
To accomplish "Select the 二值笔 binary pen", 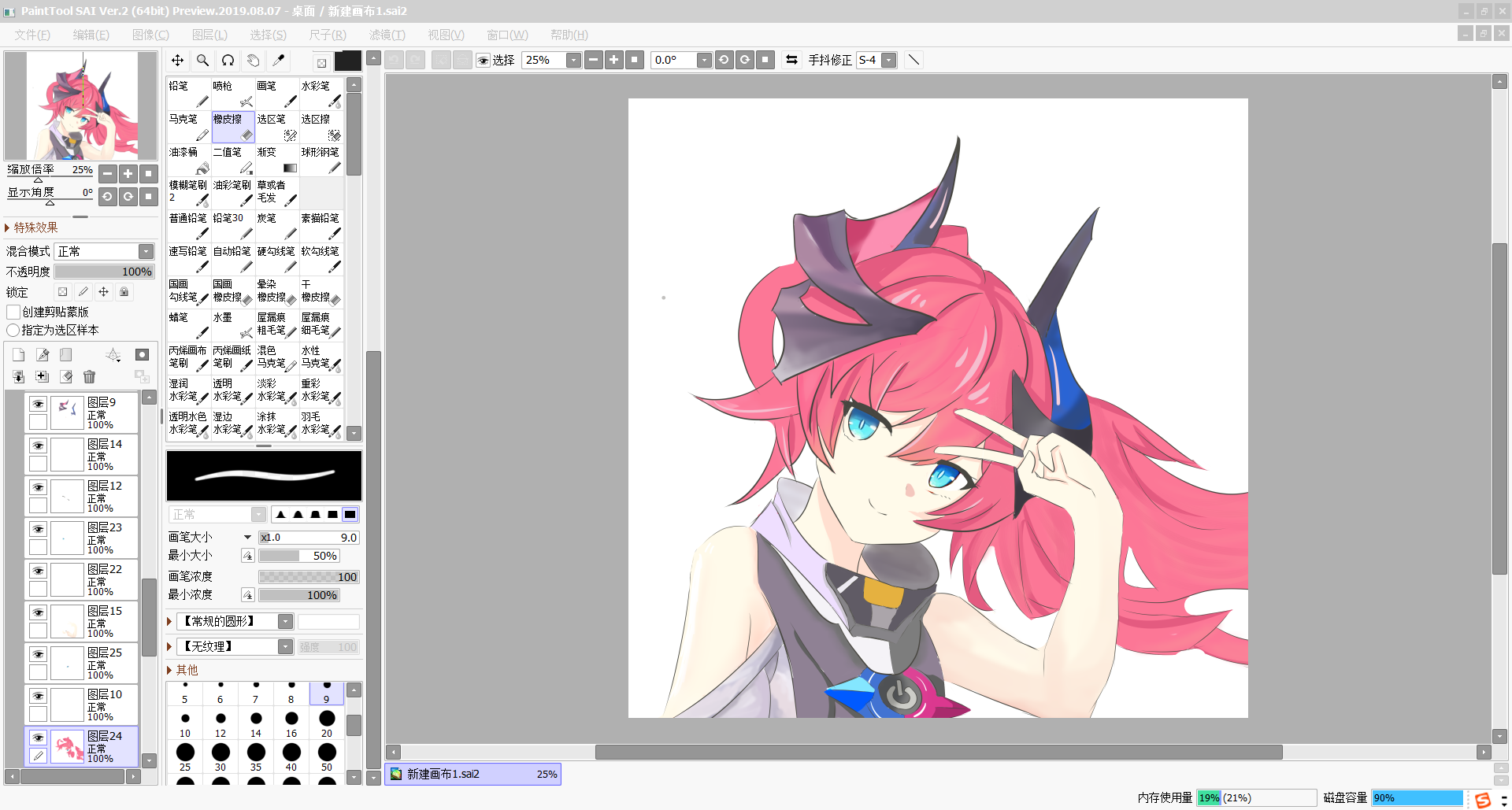I will pyautogui.click(x=233, y=160).
